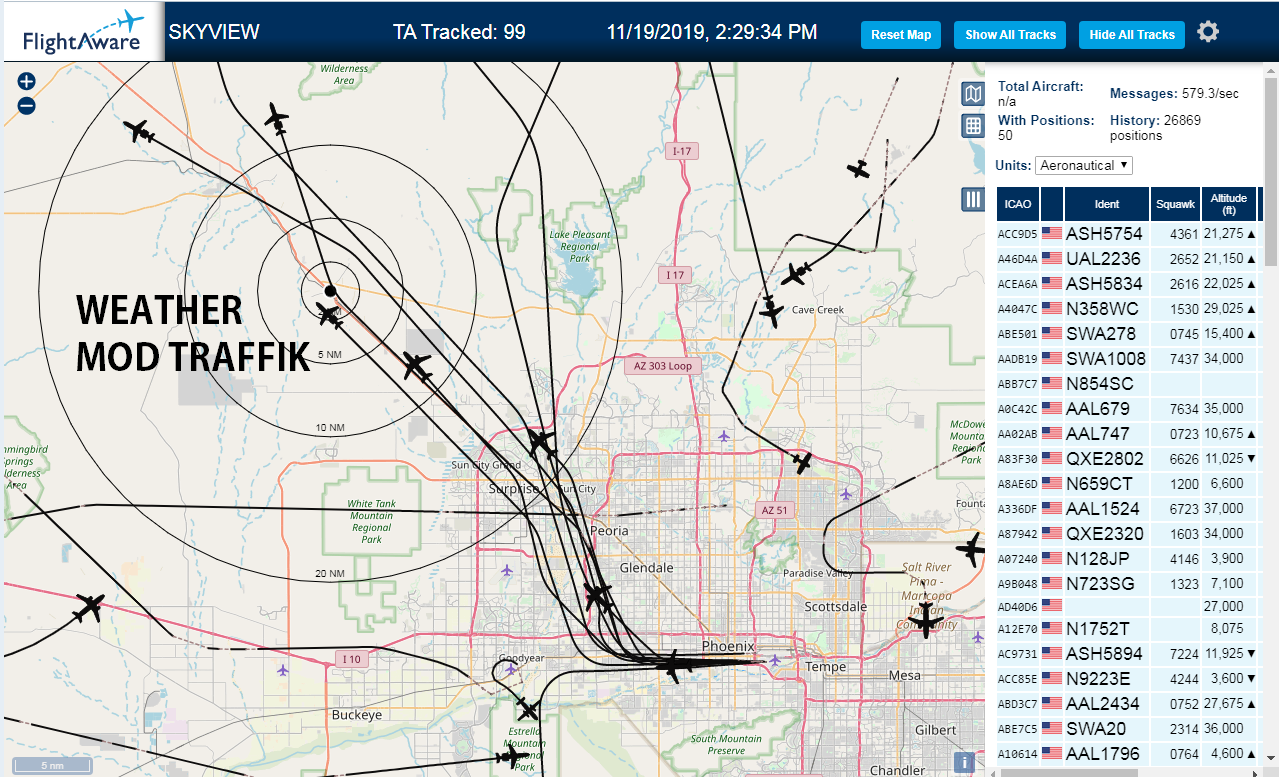Sort table by Ident column header
Screen dimensions: 1279x777
[1107, 204]
